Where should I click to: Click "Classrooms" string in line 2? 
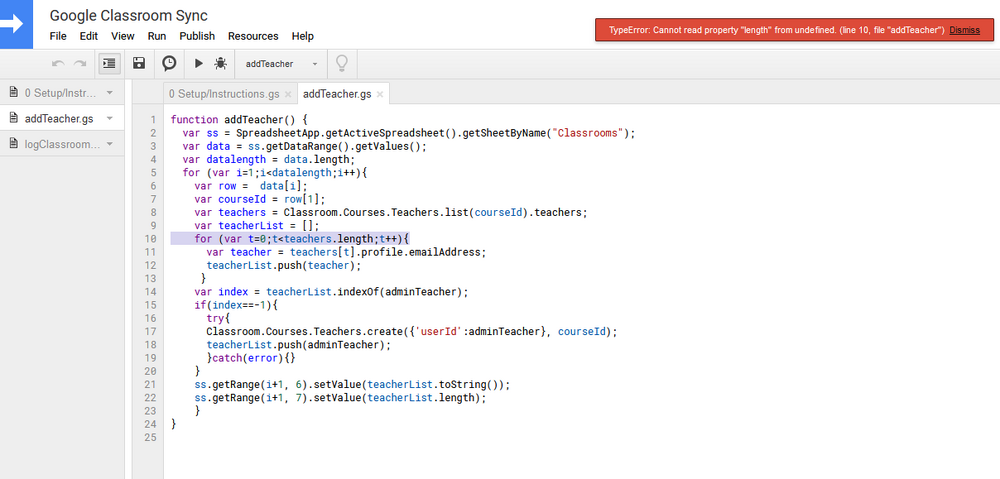[587, 133]
